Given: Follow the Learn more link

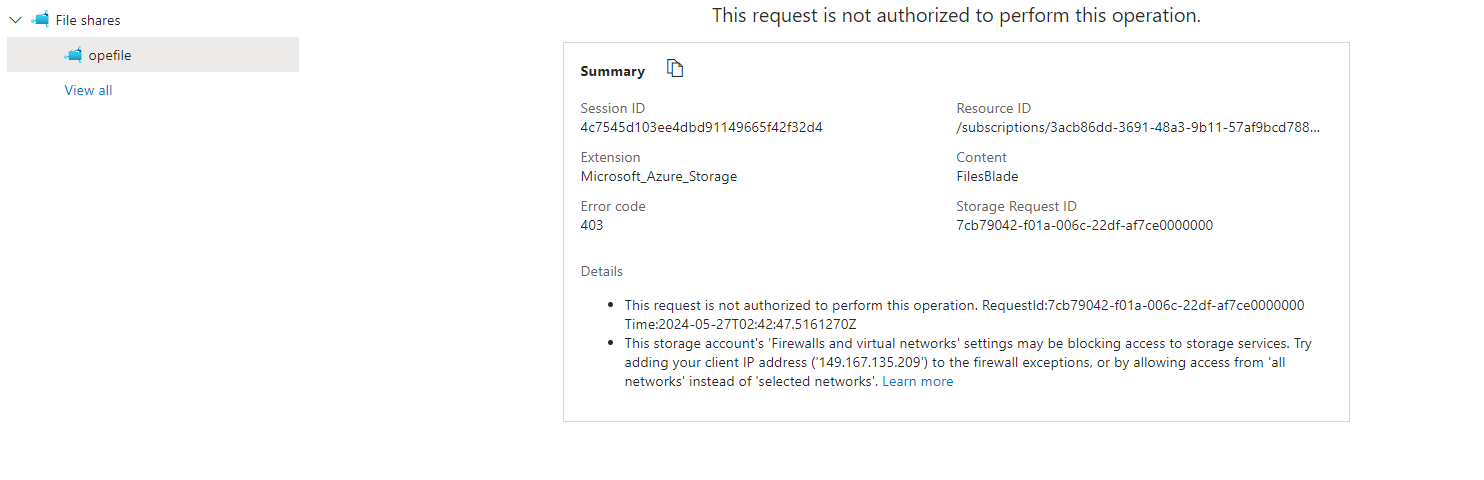Looking at the screenshot, I should (x=917, y=381).
